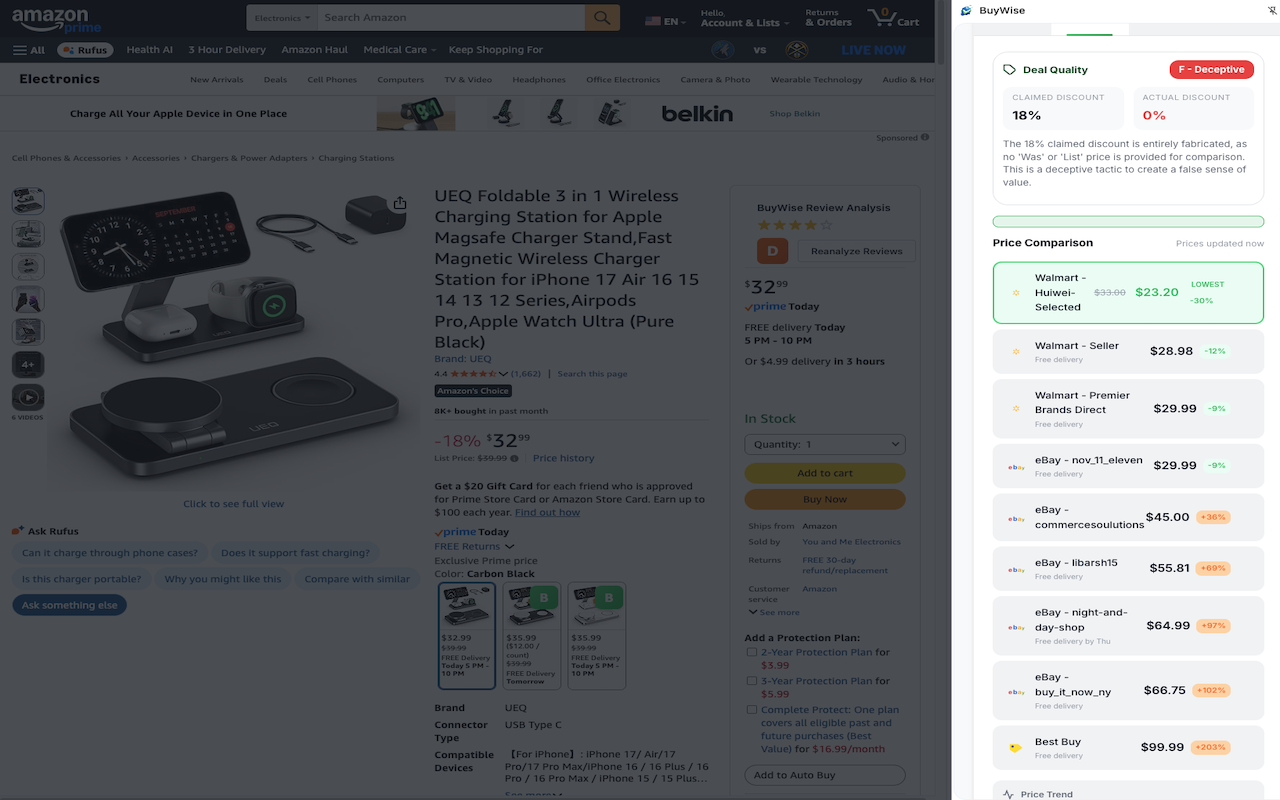Click the BuyWise logo icon in panel header
1280x800 pixels.
(x=966, y=11)
